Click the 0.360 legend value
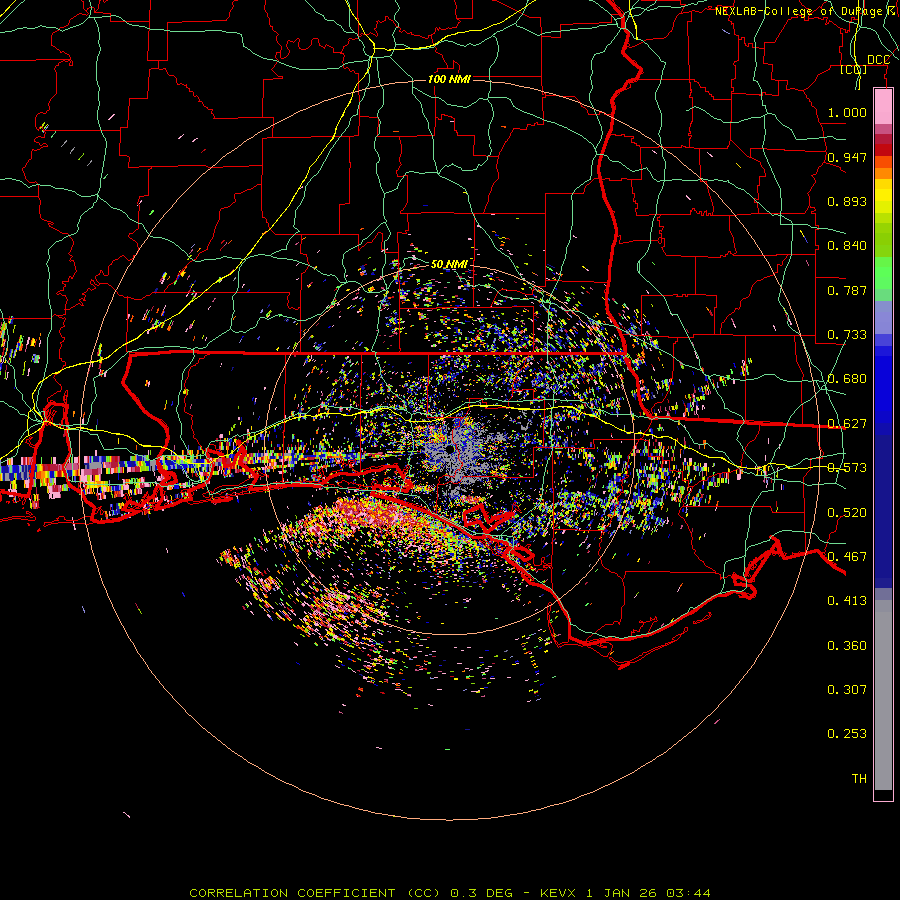Image resolution: width=900 pixels, height=900 pixels. pos(847,646)
